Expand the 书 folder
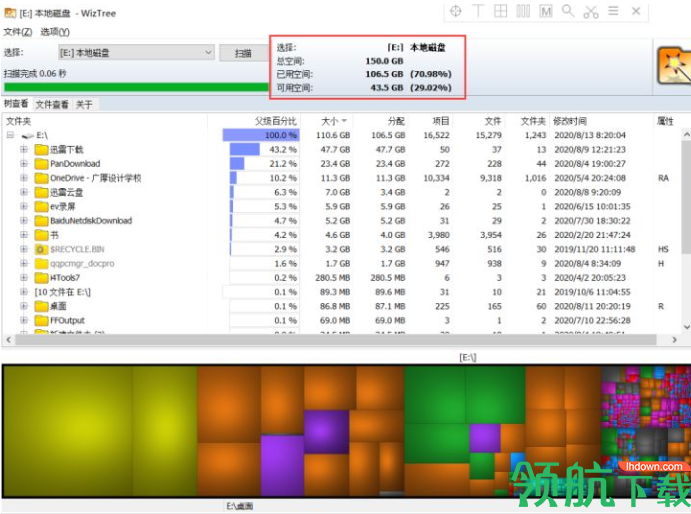 [x=24, y=235]
